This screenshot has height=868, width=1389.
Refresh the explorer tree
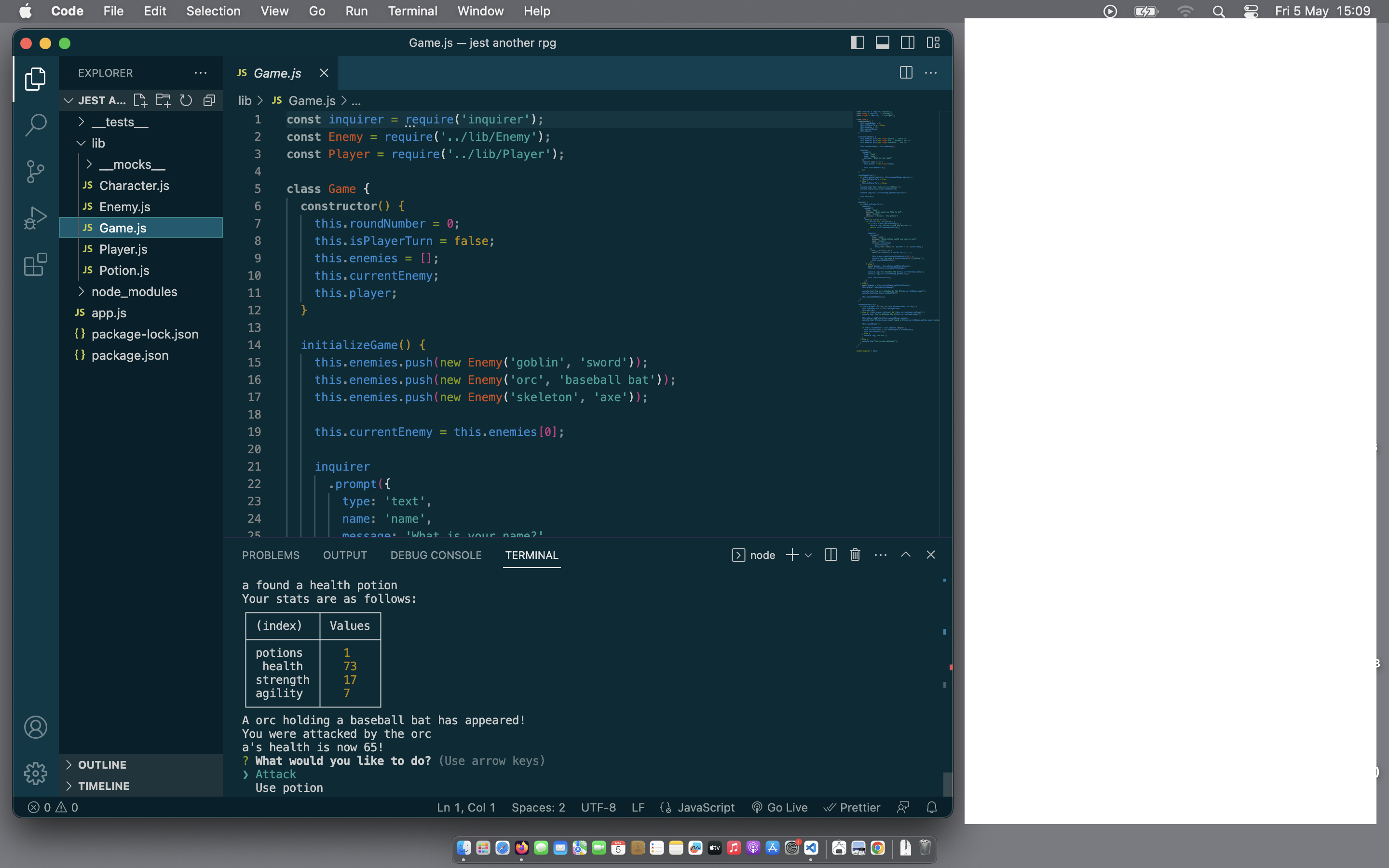pos(186,100)
